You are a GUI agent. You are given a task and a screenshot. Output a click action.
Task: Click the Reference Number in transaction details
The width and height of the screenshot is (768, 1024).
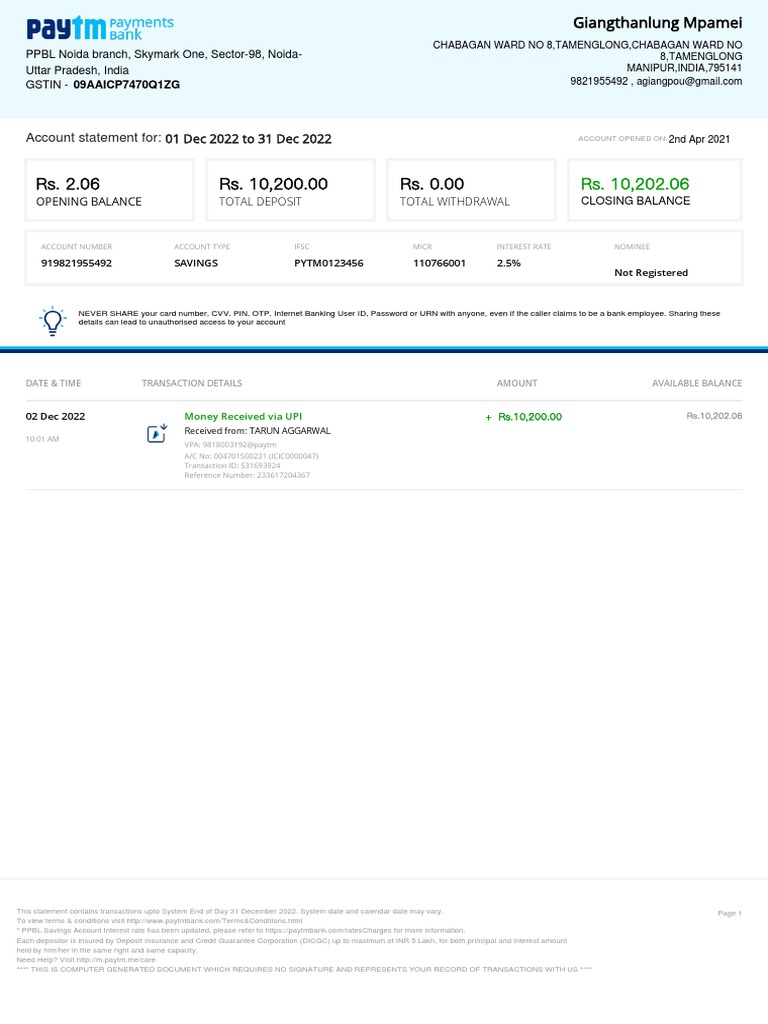(x=247, y=475)
